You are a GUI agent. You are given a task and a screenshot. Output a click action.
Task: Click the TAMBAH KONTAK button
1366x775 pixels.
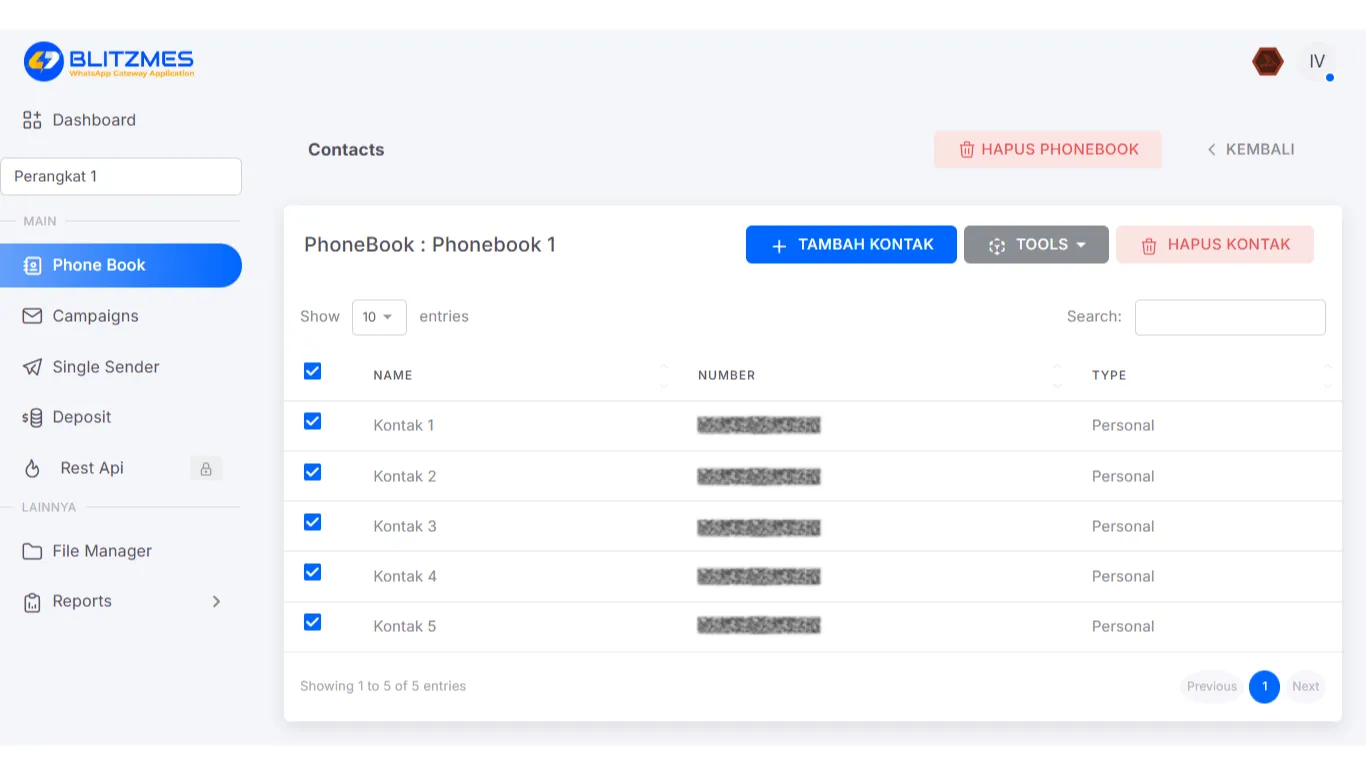click(851, 244)
